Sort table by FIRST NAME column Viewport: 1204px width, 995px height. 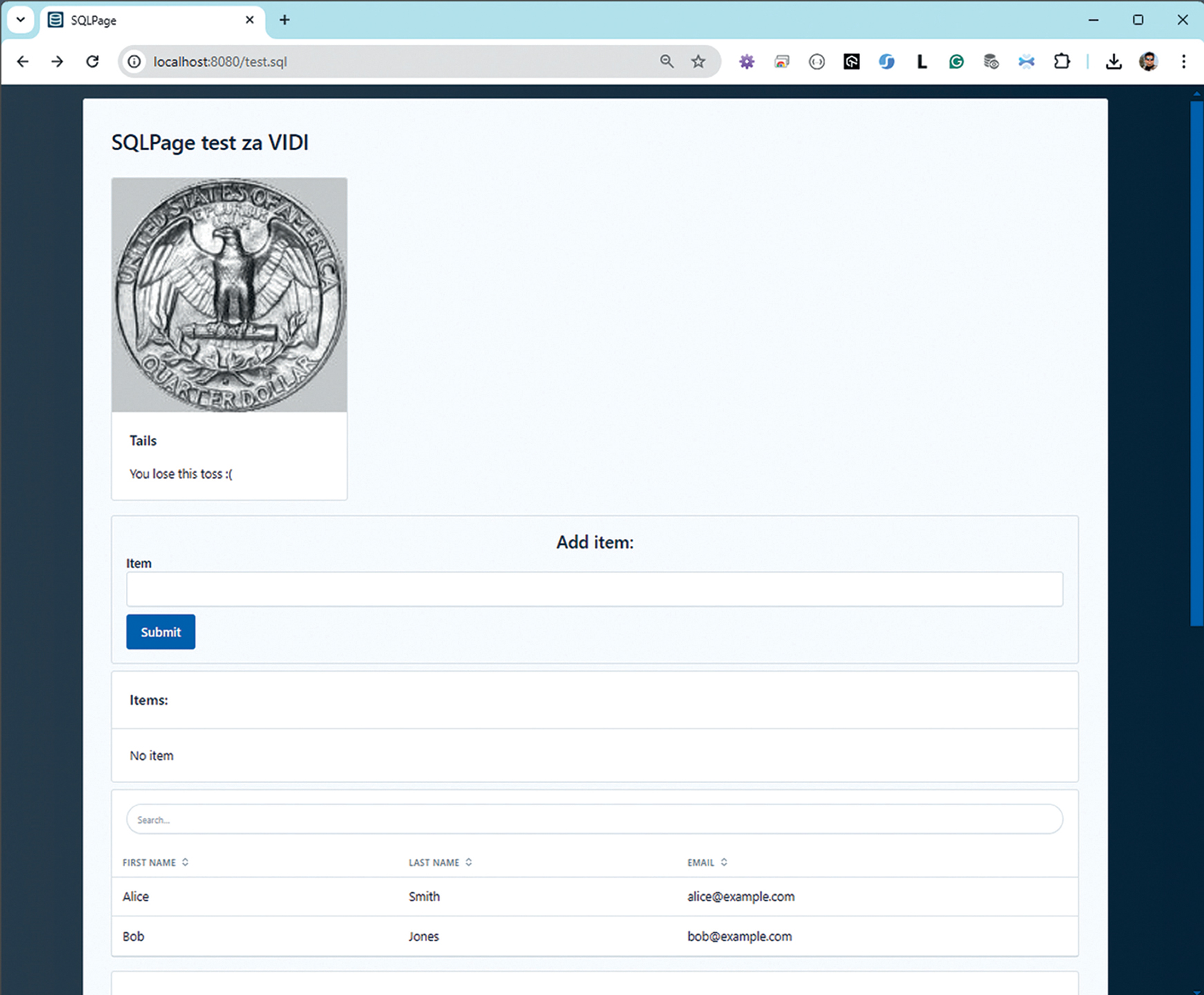pyautogui.click(x=156, y=862)
